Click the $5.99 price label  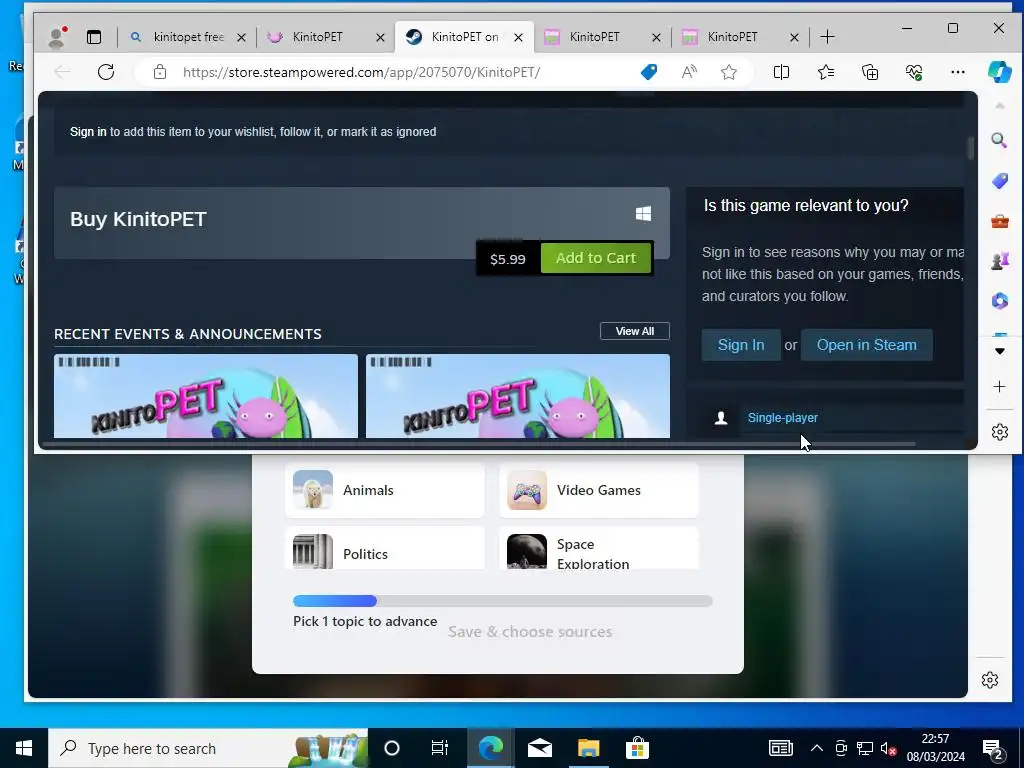[x=507, y=259]
